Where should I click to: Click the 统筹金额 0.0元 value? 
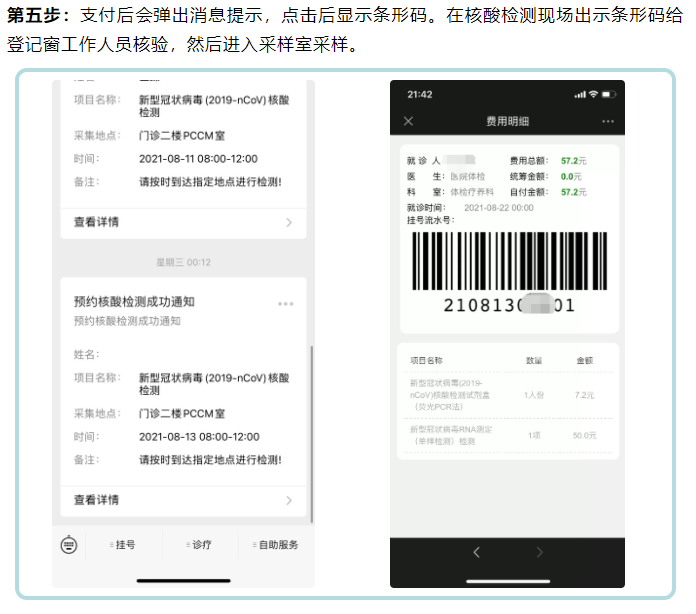[571, 176]
